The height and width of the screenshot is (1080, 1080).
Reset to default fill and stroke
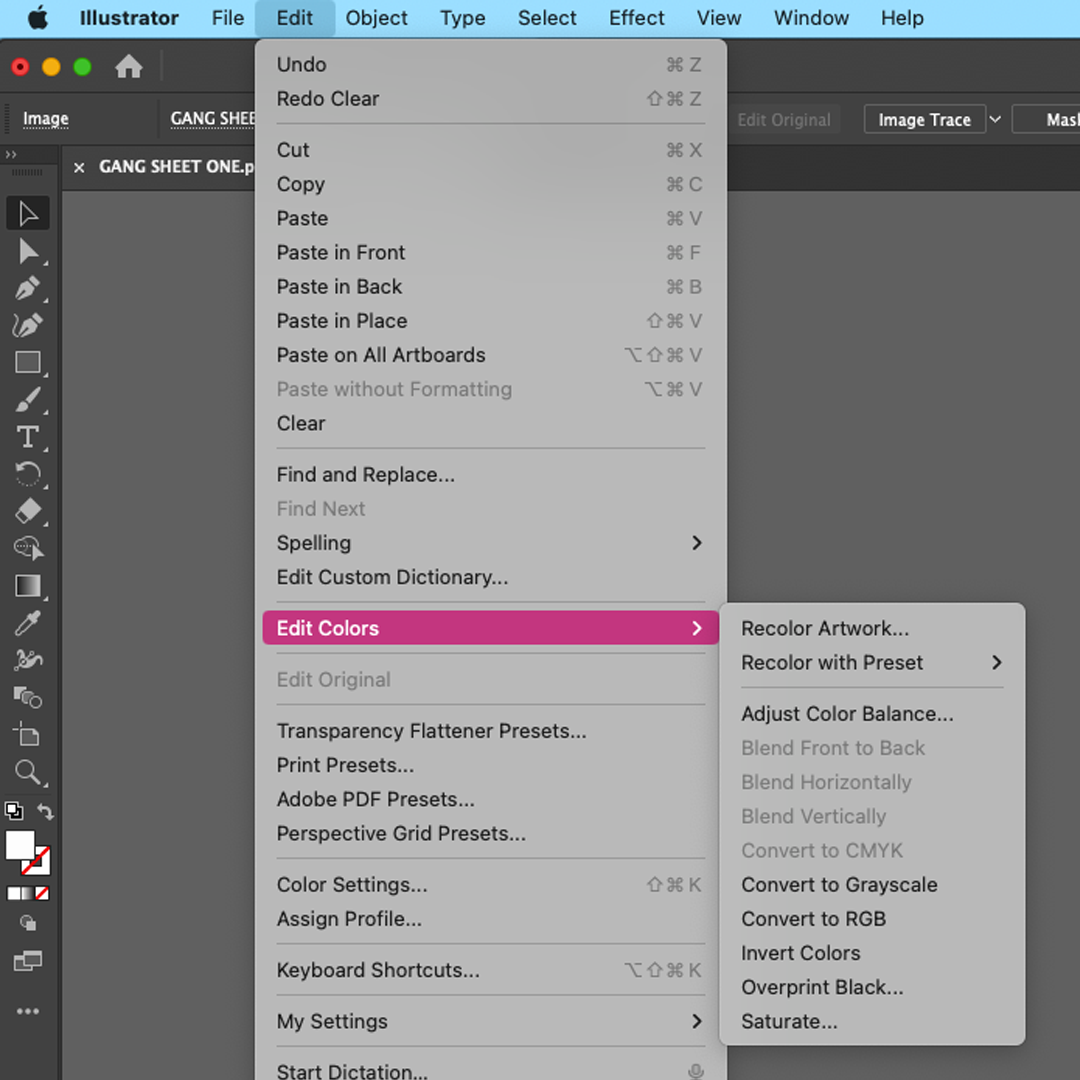(14, 812)
